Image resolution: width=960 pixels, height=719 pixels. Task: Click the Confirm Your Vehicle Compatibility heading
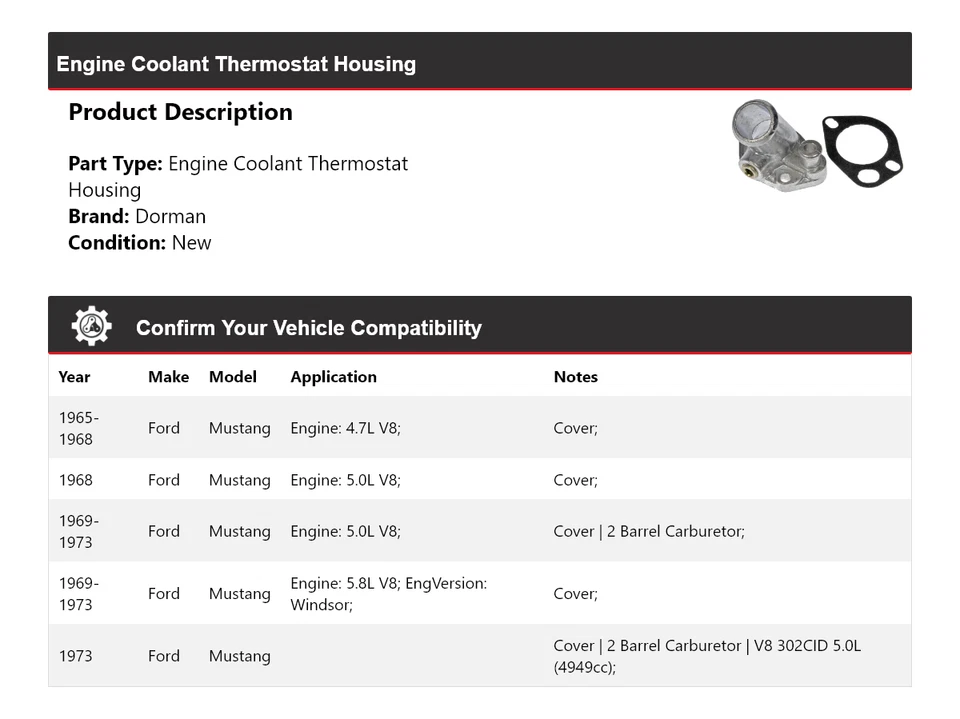(x=308, y=328)
